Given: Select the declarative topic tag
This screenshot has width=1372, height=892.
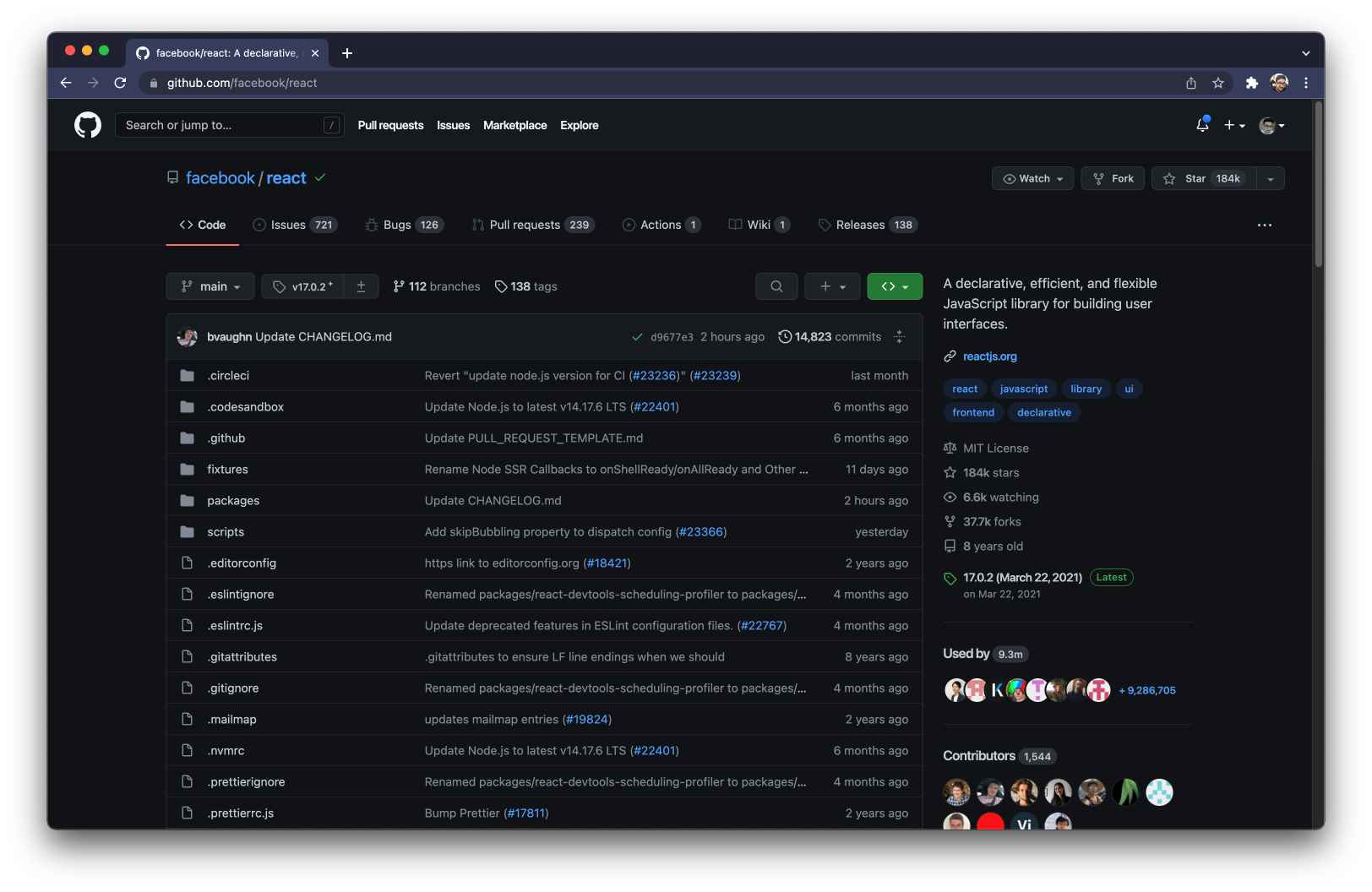Looking at the screenshot, I should [x=1043, y=412].
